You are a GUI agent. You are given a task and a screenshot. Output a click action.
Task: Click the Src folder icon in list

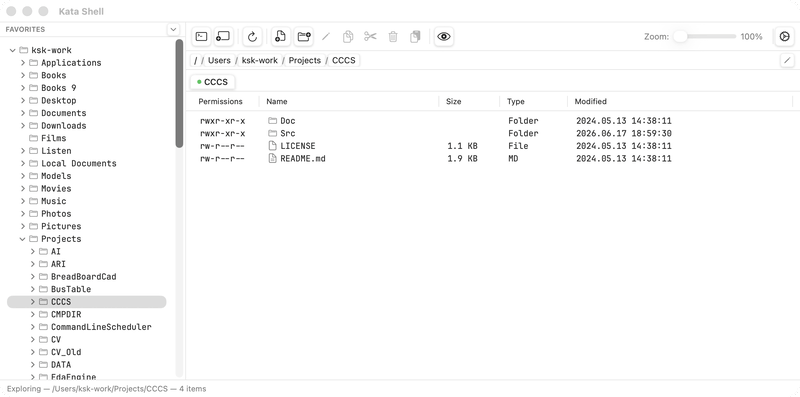point(272,133)
